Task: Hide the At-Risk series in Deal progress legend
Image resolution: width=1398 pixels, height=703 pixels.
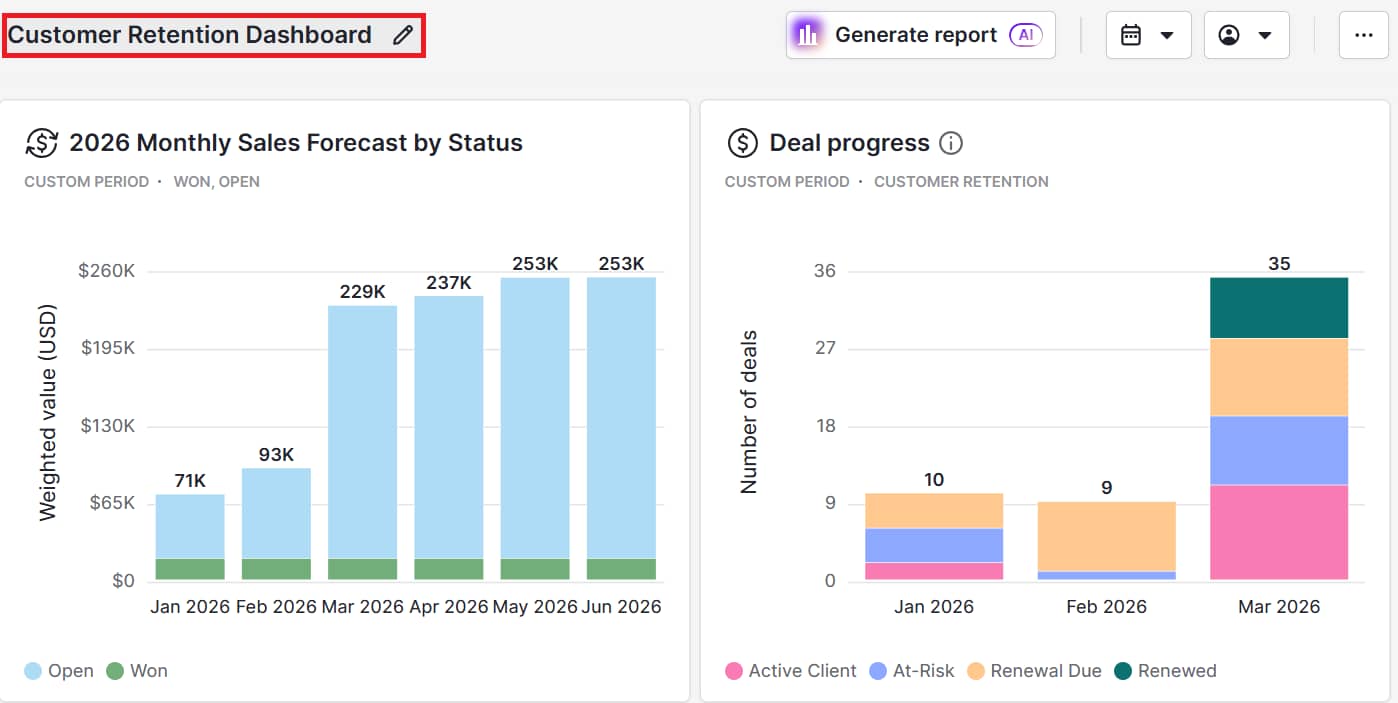Action: point(912,670)
